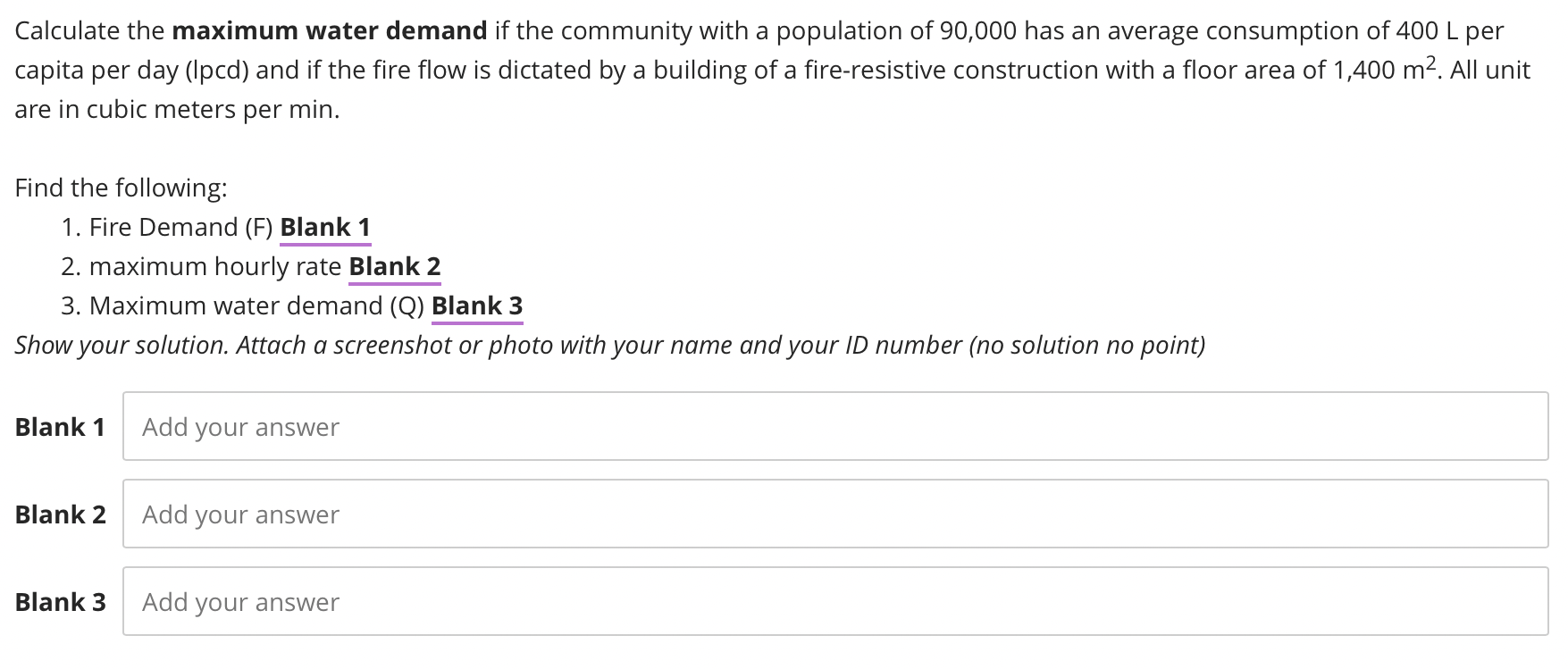Click the Find the following heading
The image size is (1568, 669).
[122, 188]
